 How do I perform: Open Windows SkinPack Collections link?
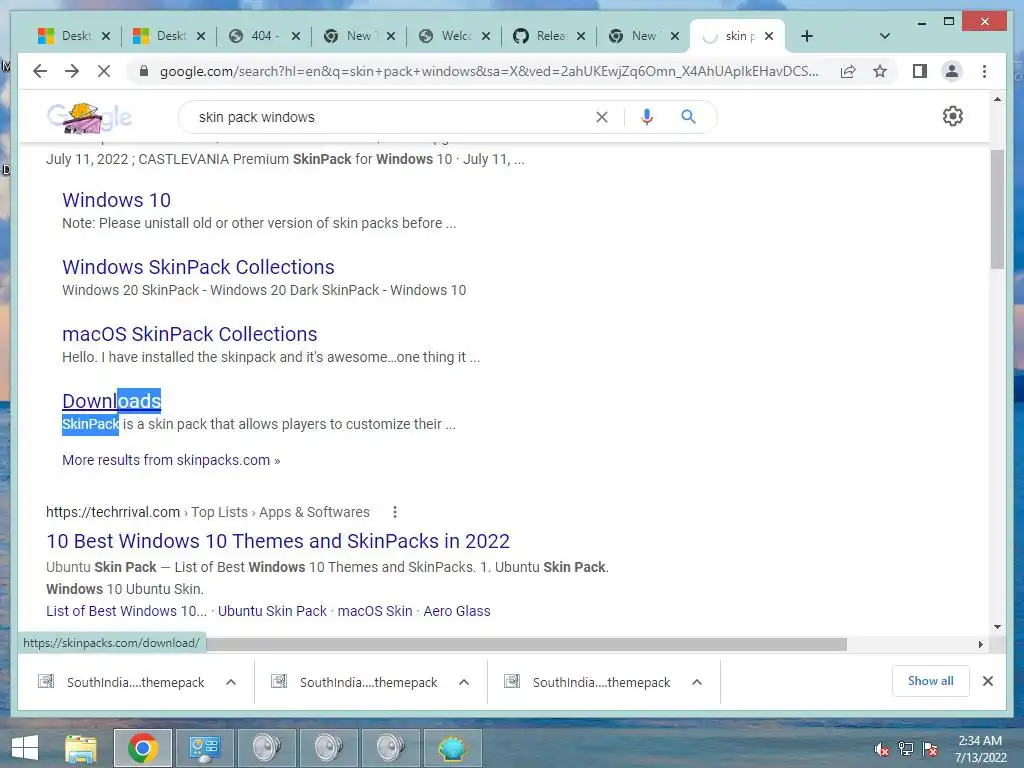[x=198, y=267]
